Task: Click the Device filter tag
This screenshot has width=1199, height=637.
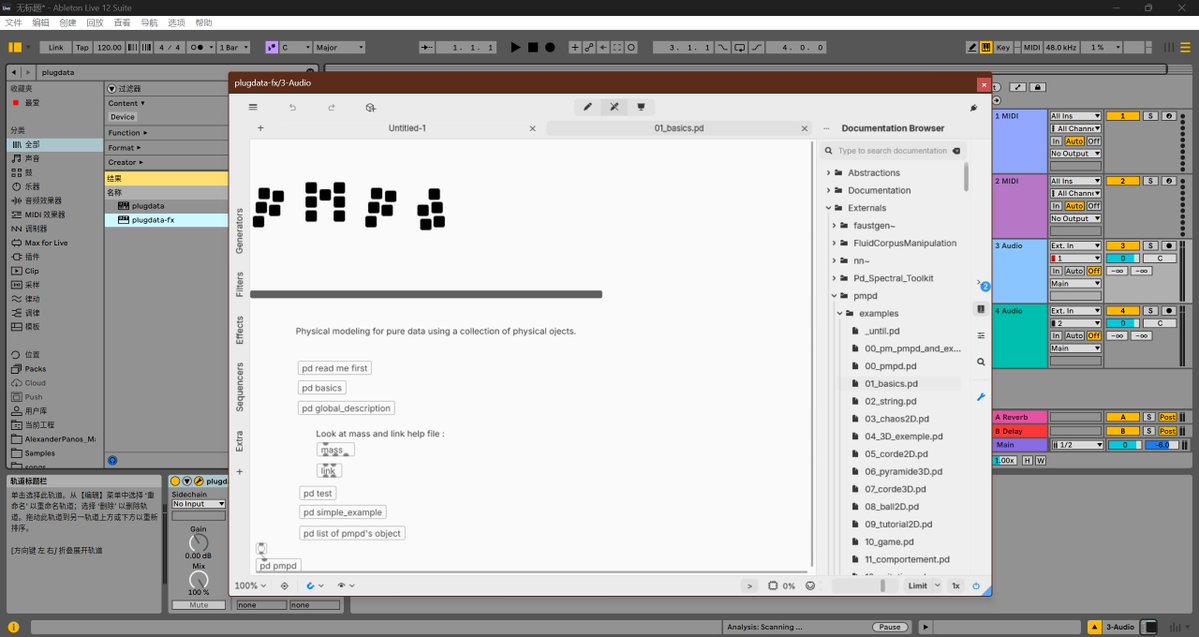Action: (122, 117)
